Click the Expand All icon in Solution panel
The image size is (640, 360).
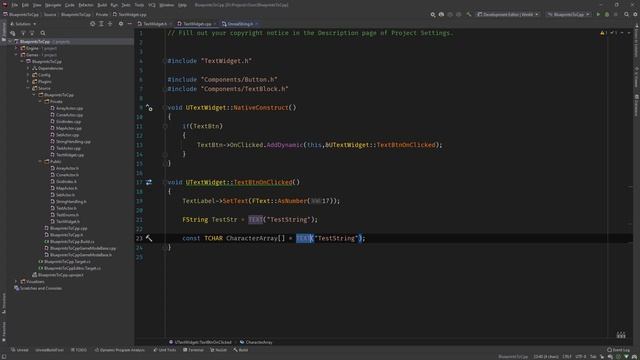coord(102,24)
